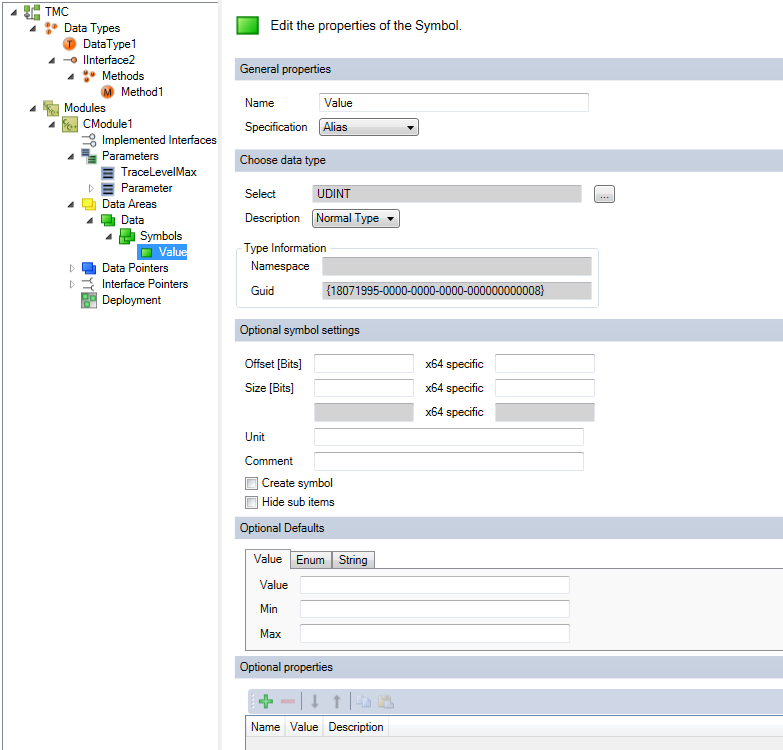Click the Min input field

[434, 609]
